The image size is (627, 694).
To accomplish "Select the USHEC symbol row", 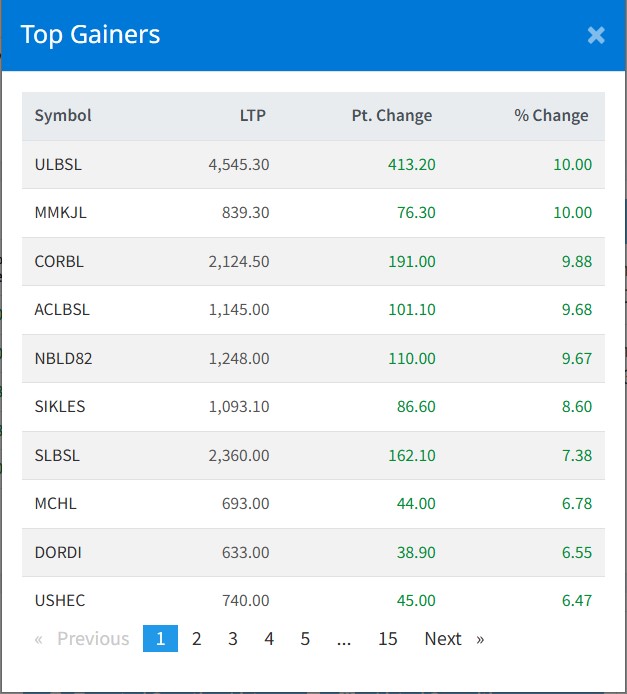I will tap(60, 601).
